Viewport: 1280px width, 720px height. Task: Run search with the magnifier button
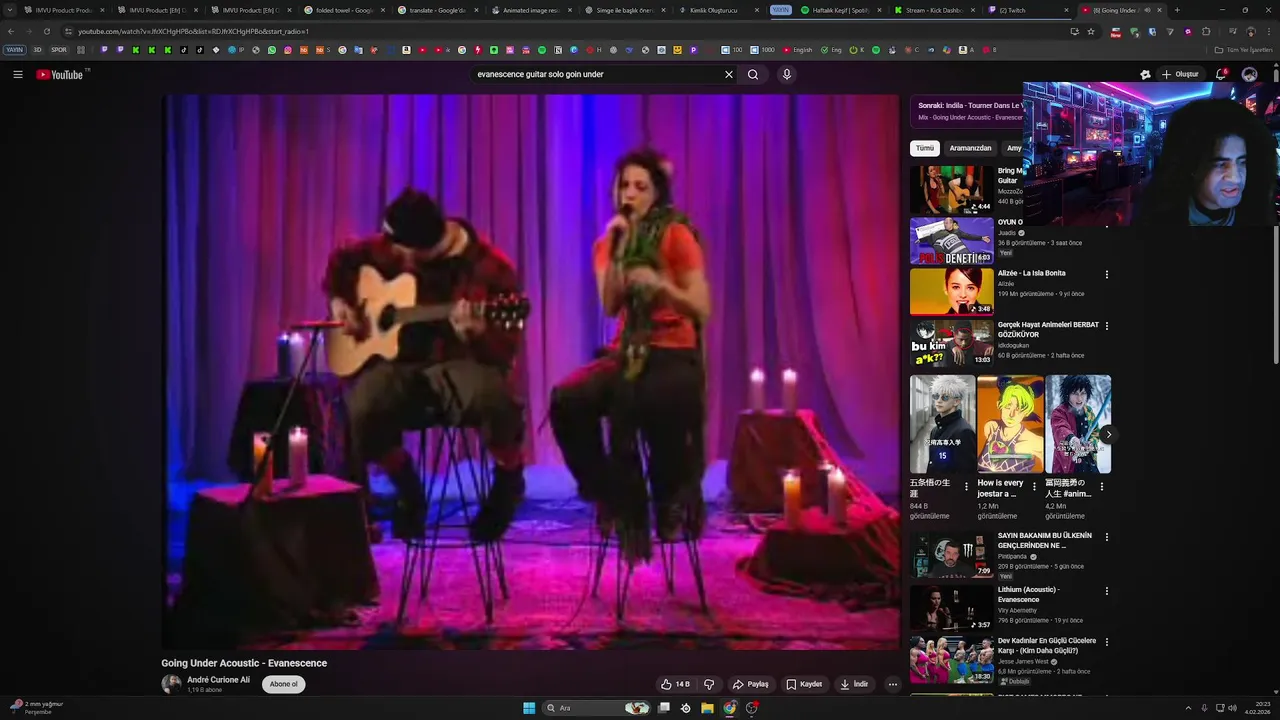click(x=753, y=74)
